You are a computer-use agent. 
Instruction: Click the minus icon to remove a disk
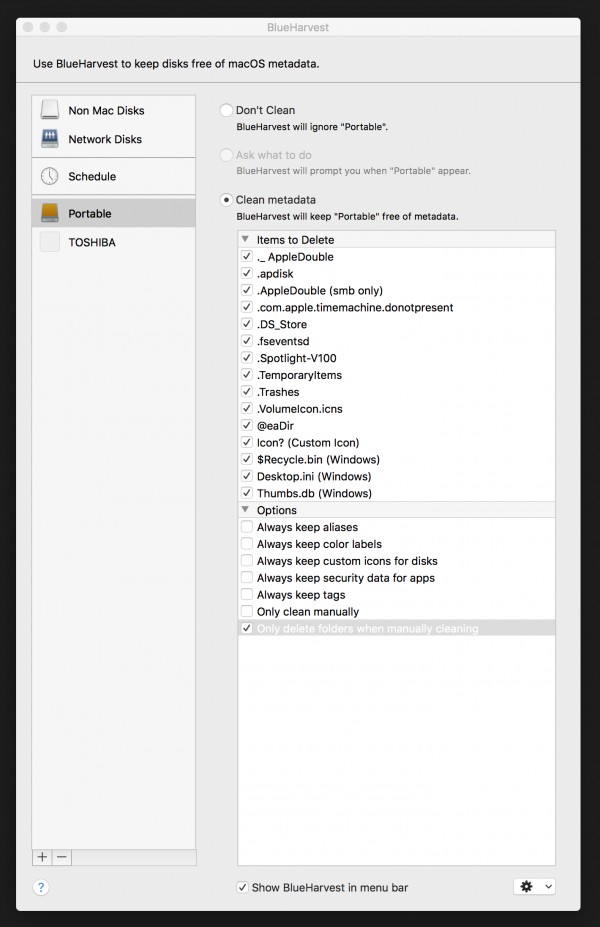(x=61, y=857)
